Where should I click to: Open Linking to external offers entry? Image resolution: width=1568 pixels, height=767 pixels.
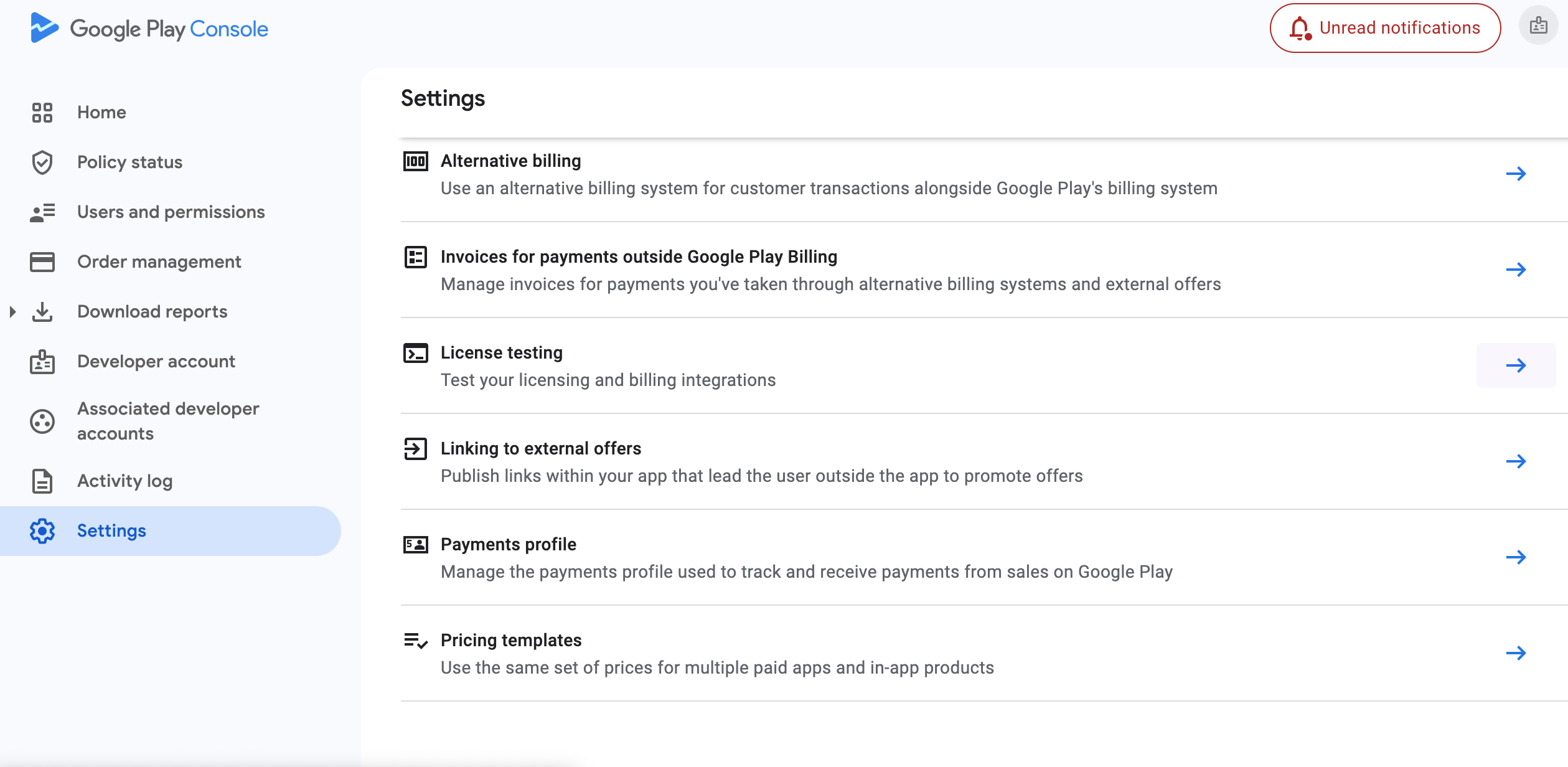click(x=540, y=448)
